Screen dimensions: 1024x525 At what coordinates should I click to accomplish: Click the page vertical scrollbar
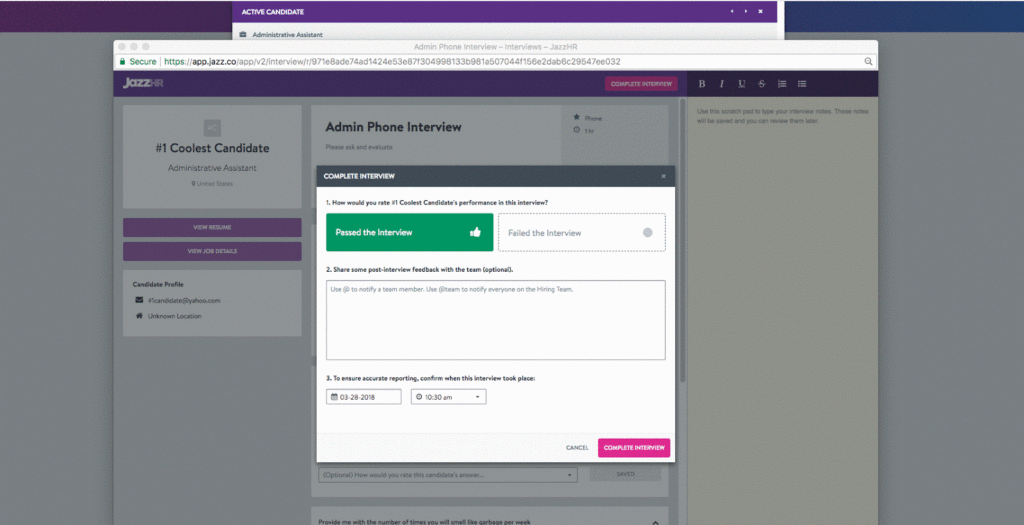(x=683, y=242)
